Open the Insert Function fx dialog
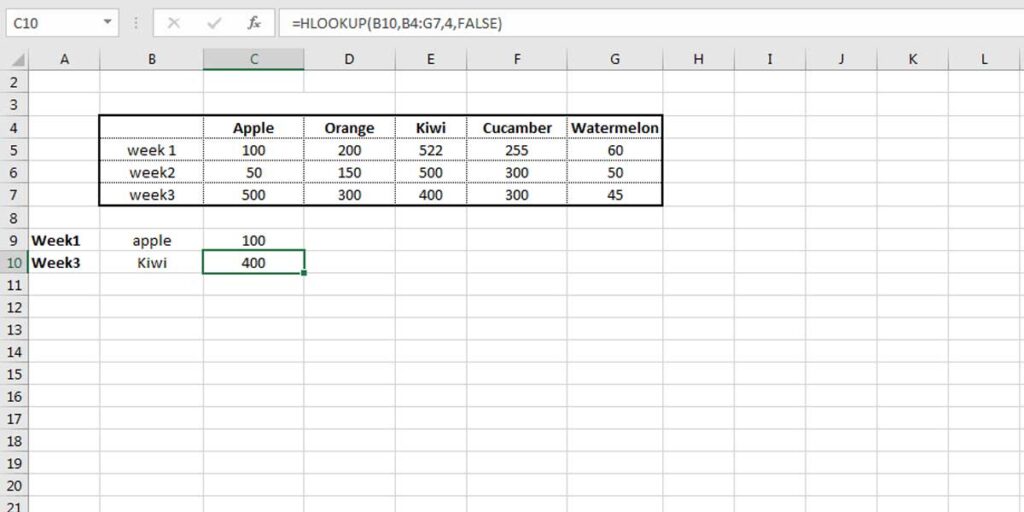Viewport: 1024px width, 512px height. coord(253,24)
